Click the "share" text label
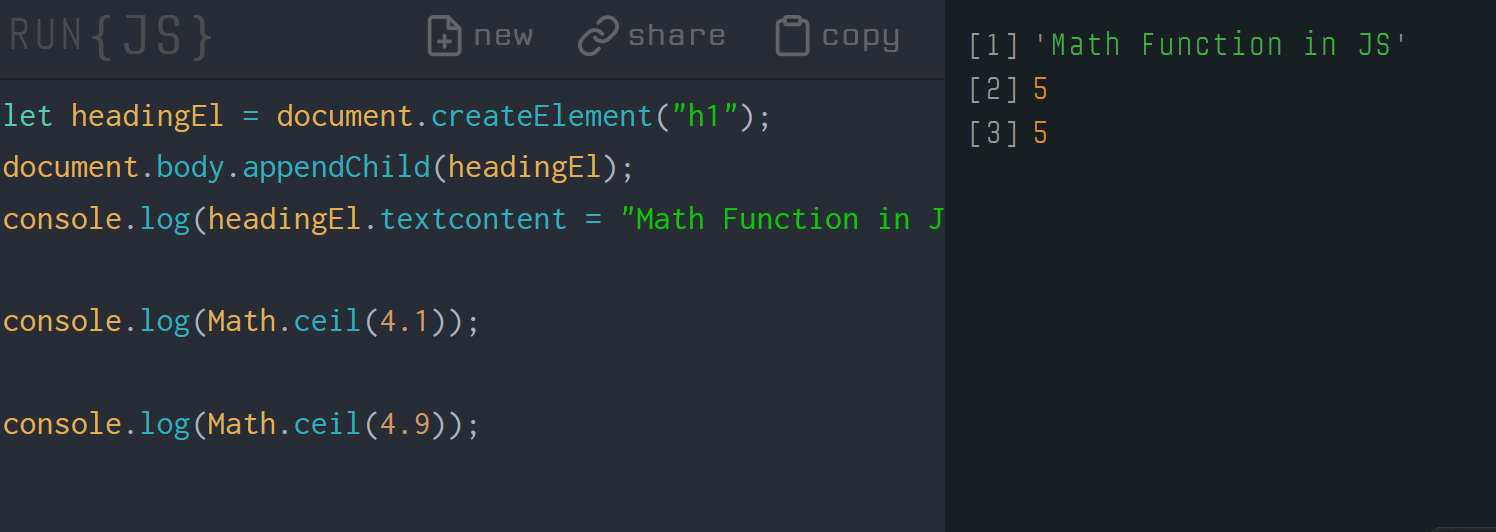 tap(676, 36)
